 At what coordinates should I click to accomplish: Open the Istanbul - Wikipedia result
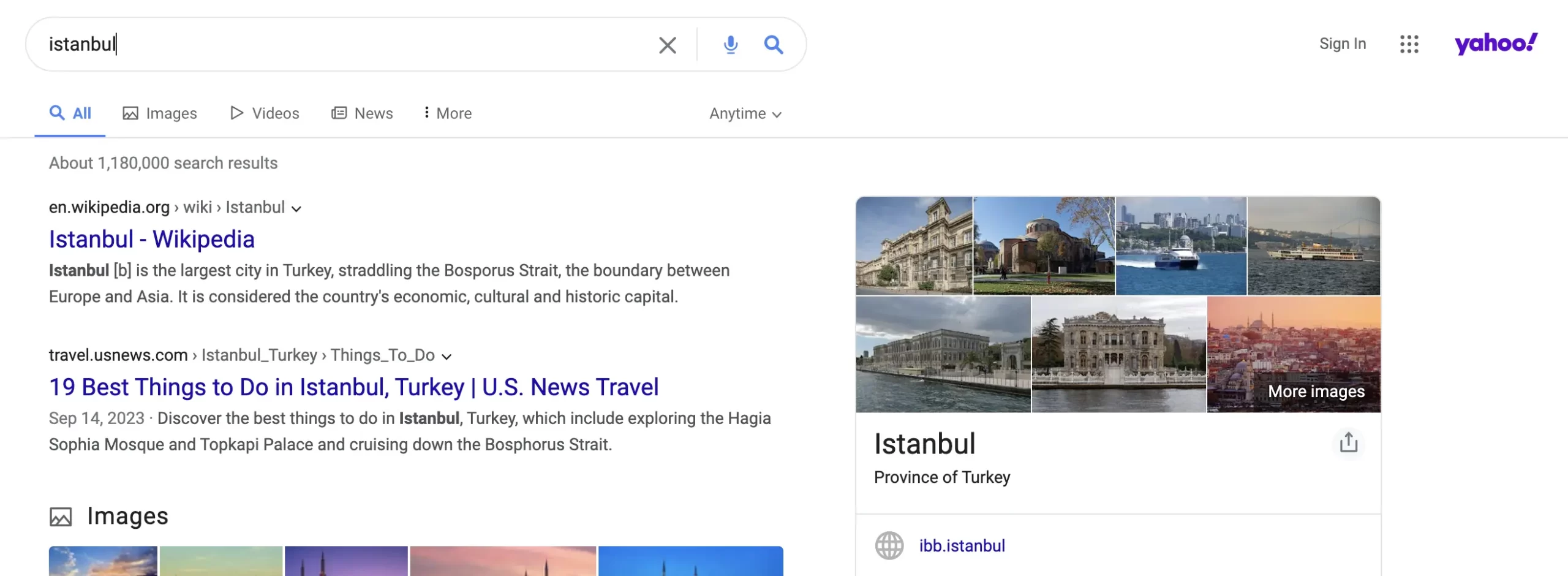coord(152,239)
